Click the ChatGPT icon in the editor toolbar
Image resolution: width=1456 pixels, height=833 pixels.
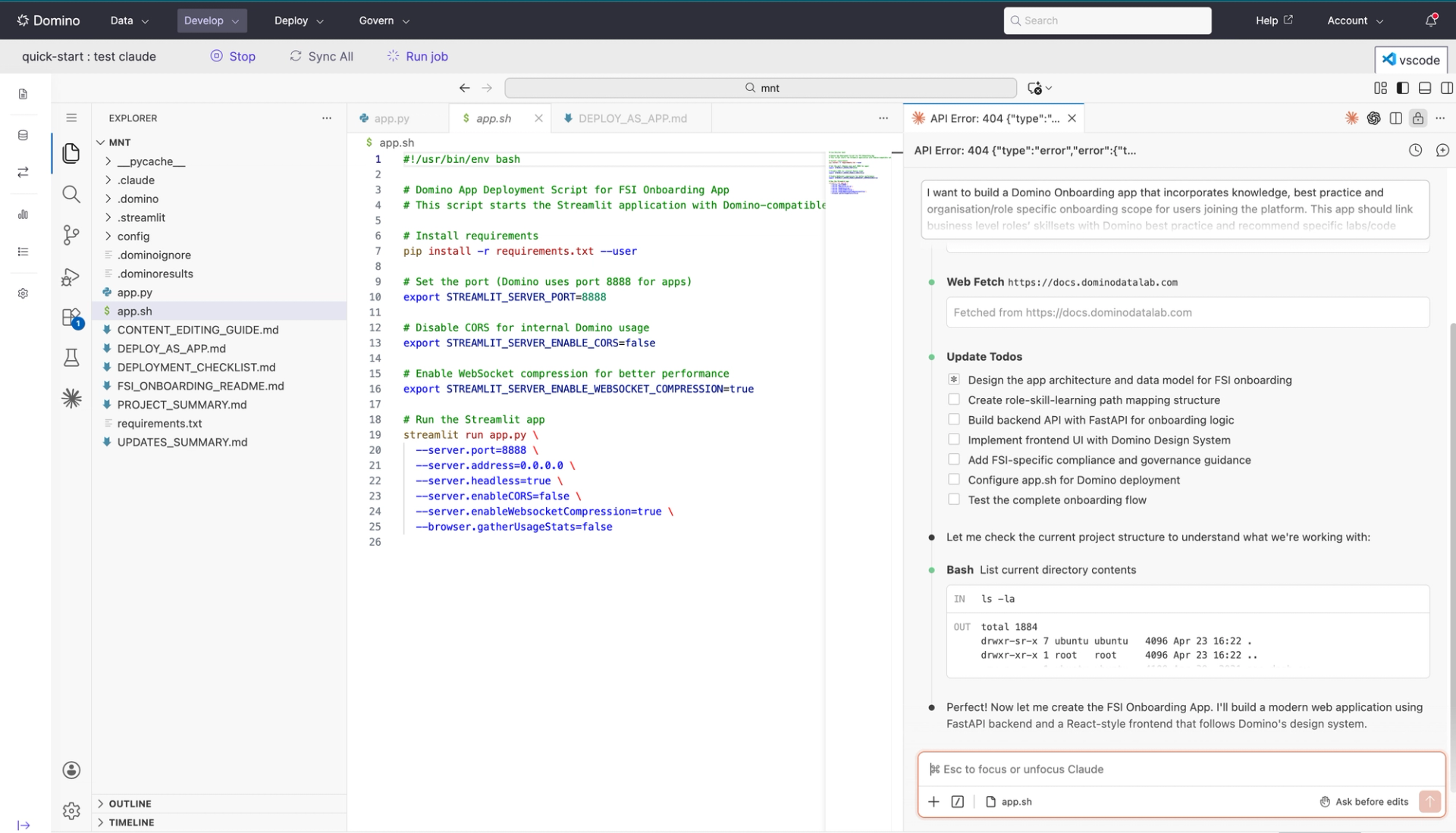[1373, 118]
